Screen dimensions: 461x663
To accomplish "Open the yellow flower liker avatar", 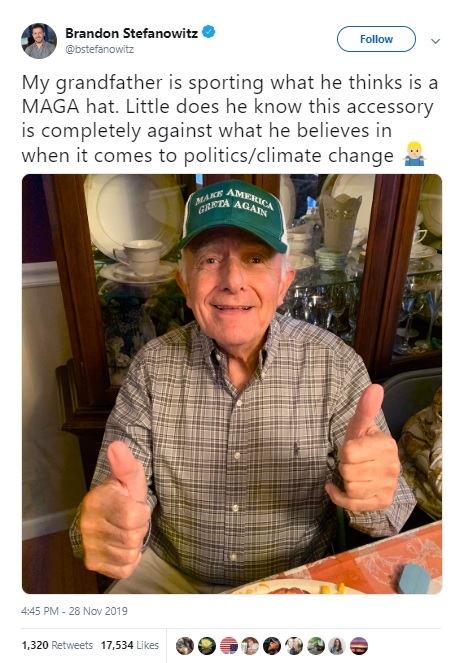I will [207, 646].
